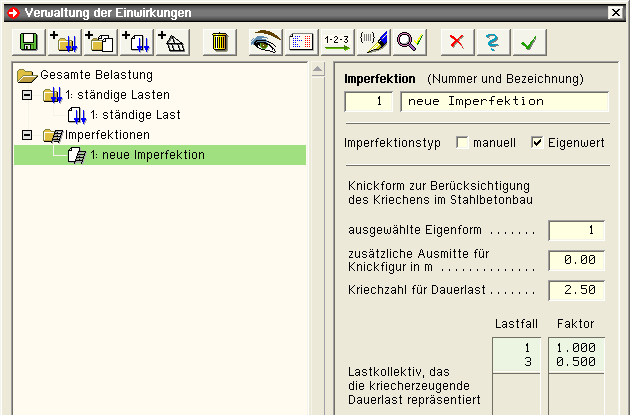This screenshot has width=630, height=415.
Task: Click the zusätzliche Ausmitte value field
Action: tap(576, 260)
